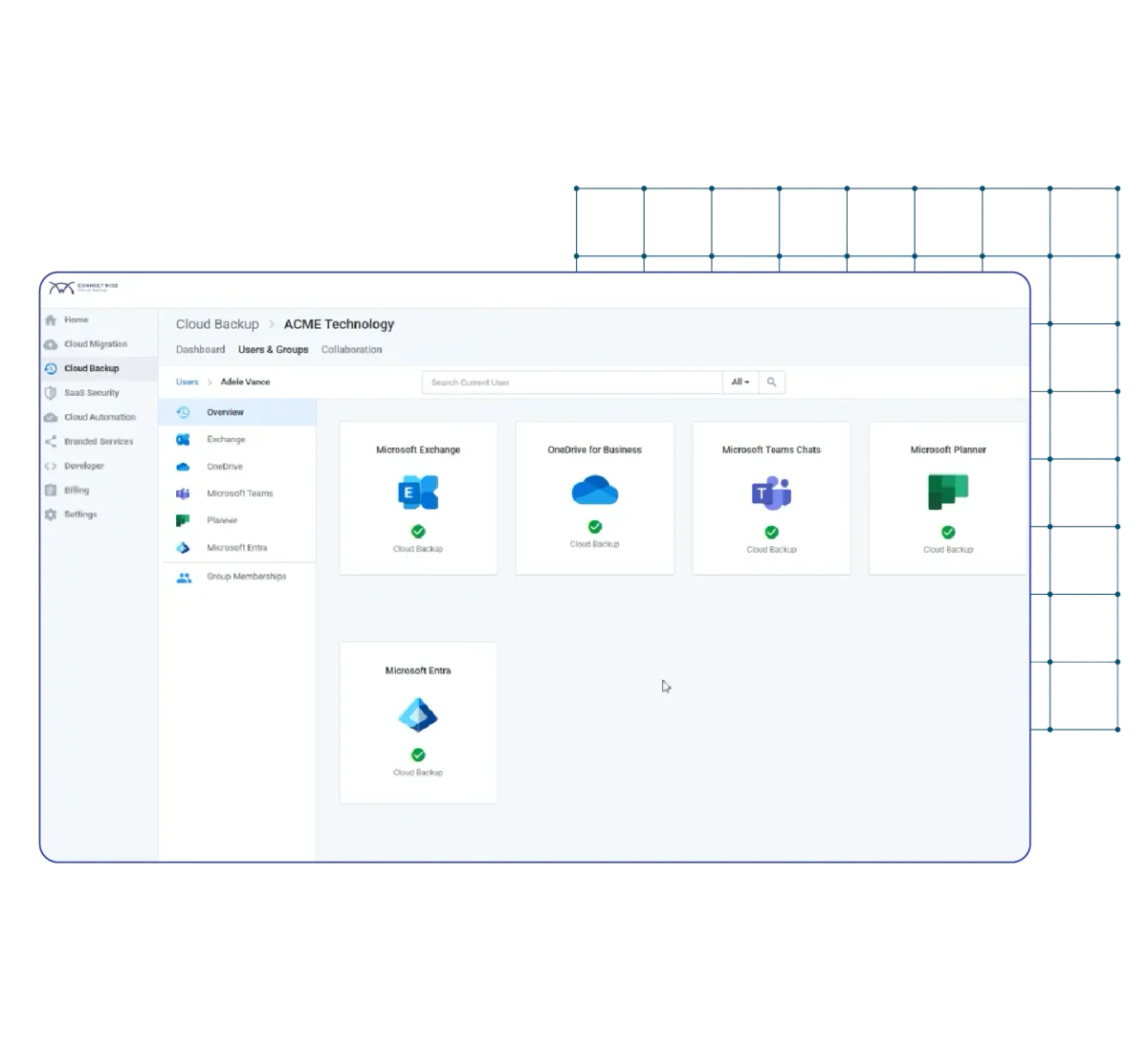Viewport: 1148px width, 1052px height.
Task: Switch to the Collaboration tab
Action: click(x=351, y=350)
